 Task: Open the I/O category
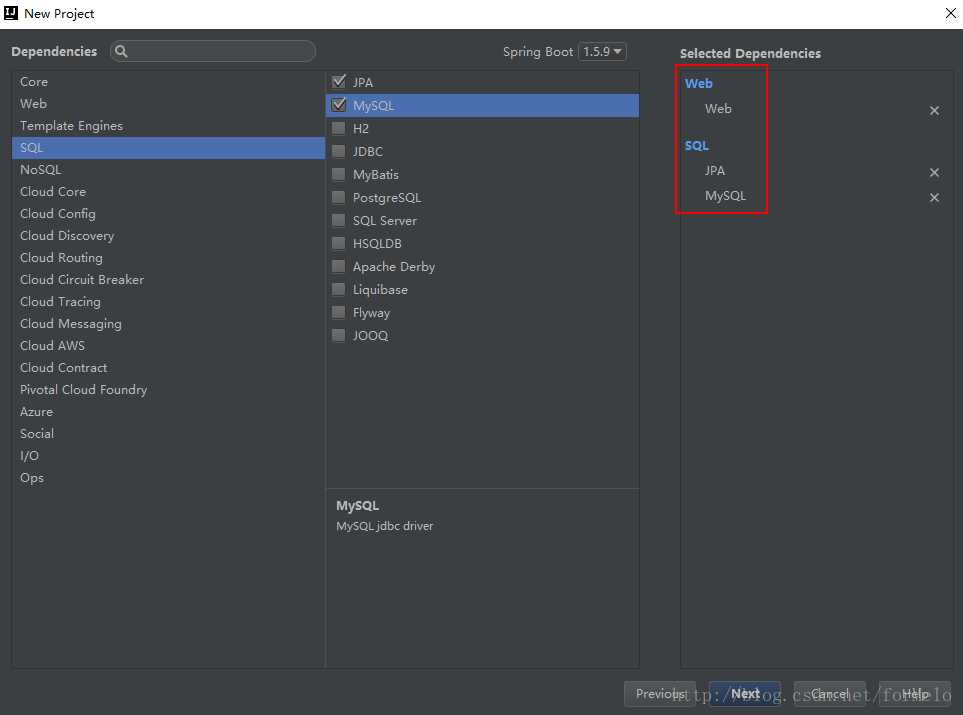click(168, 456)
